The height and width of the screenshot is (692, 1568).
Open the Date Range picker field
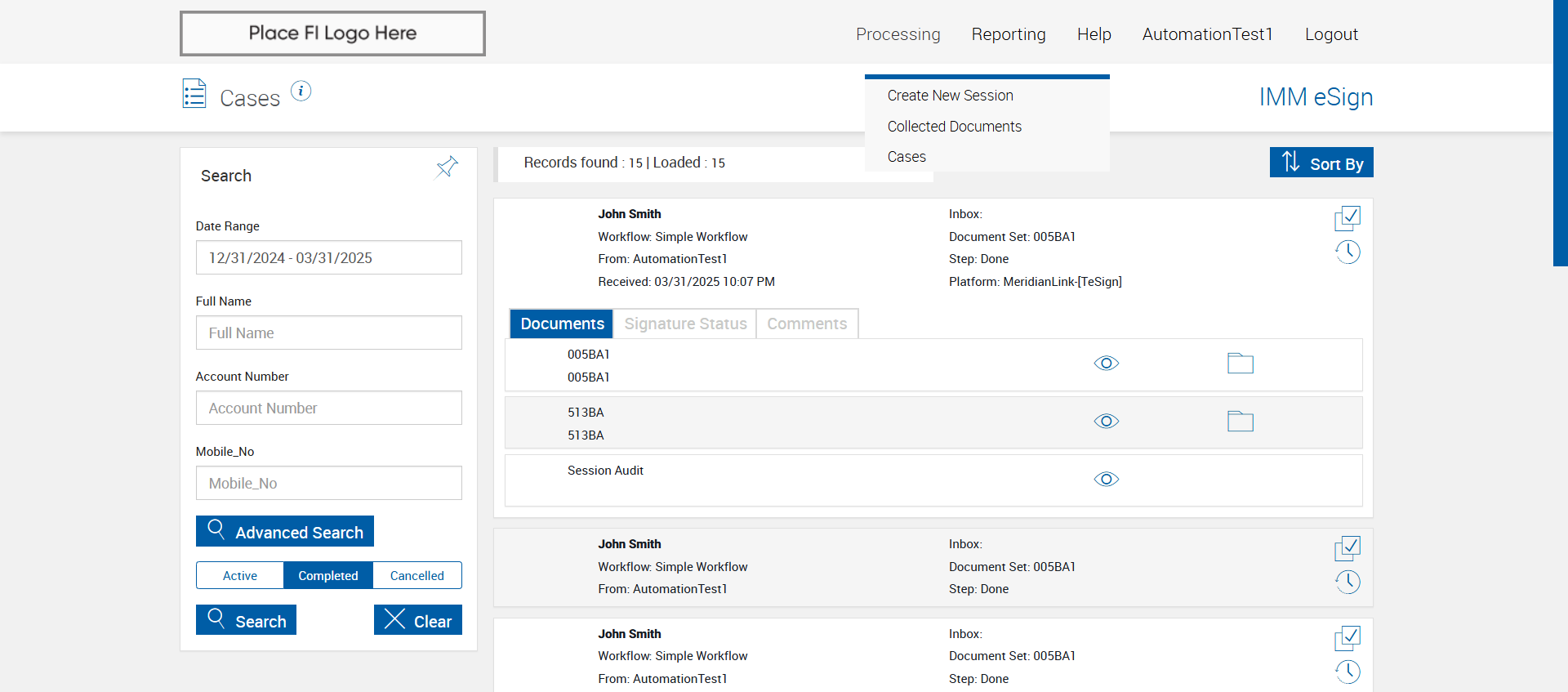tap(328, 258)
